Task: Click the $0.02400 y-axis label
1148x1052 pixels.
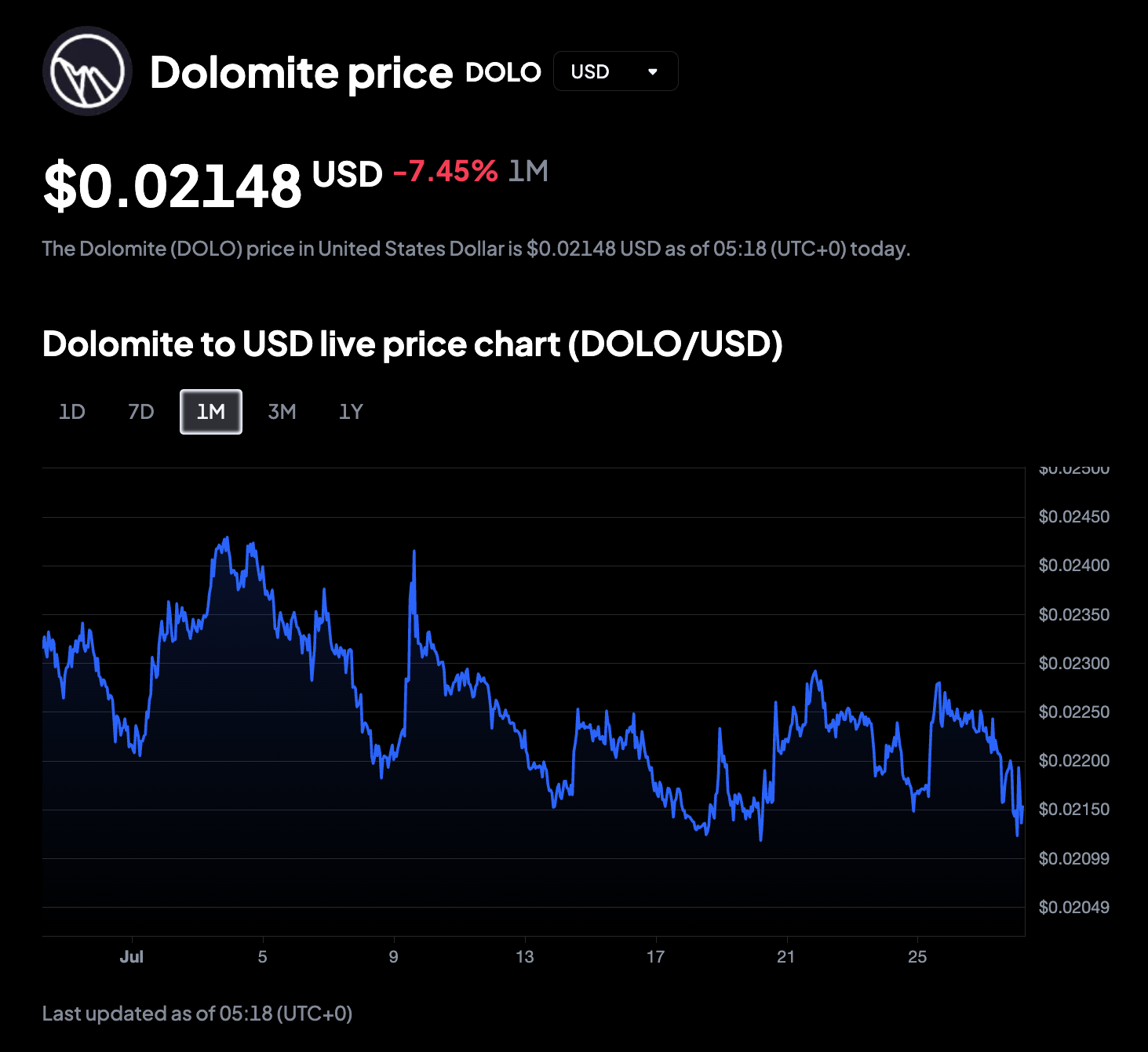Action: tap(1073, 566)
